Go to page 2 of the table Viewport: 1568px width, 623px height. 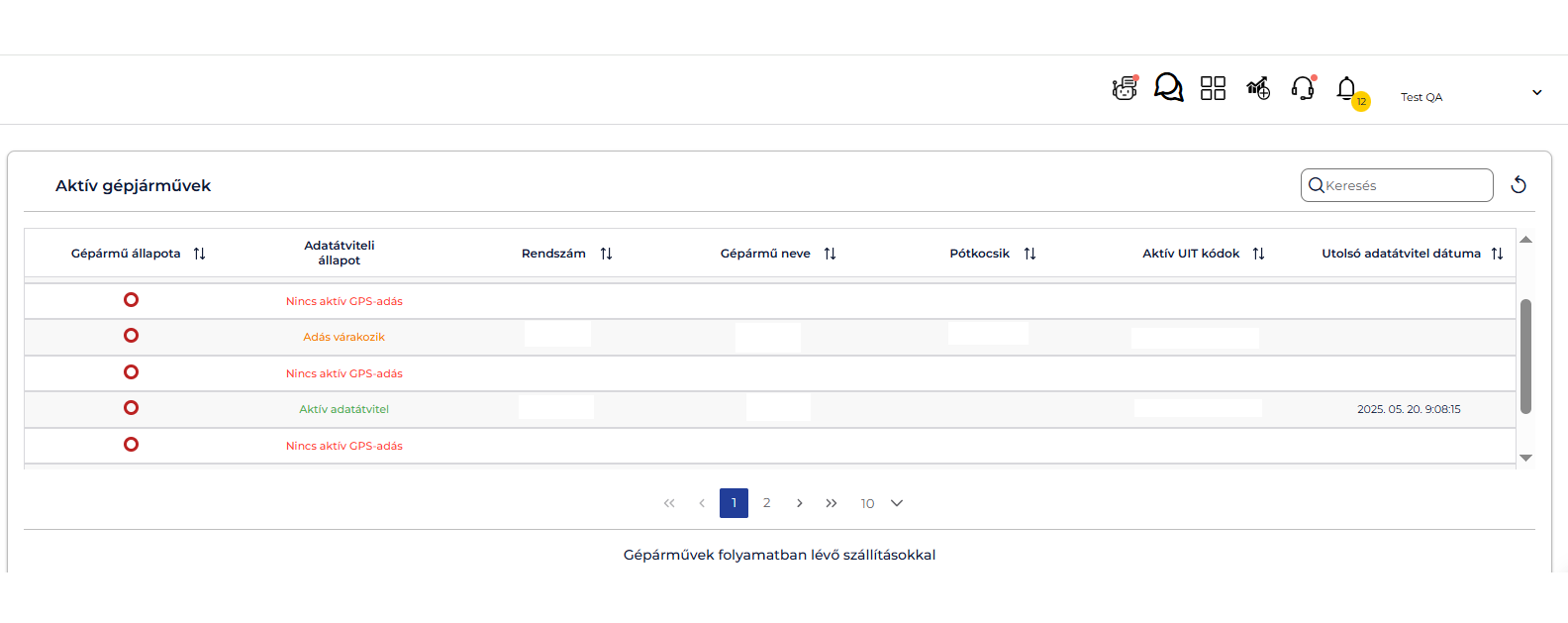pos(766,503)
